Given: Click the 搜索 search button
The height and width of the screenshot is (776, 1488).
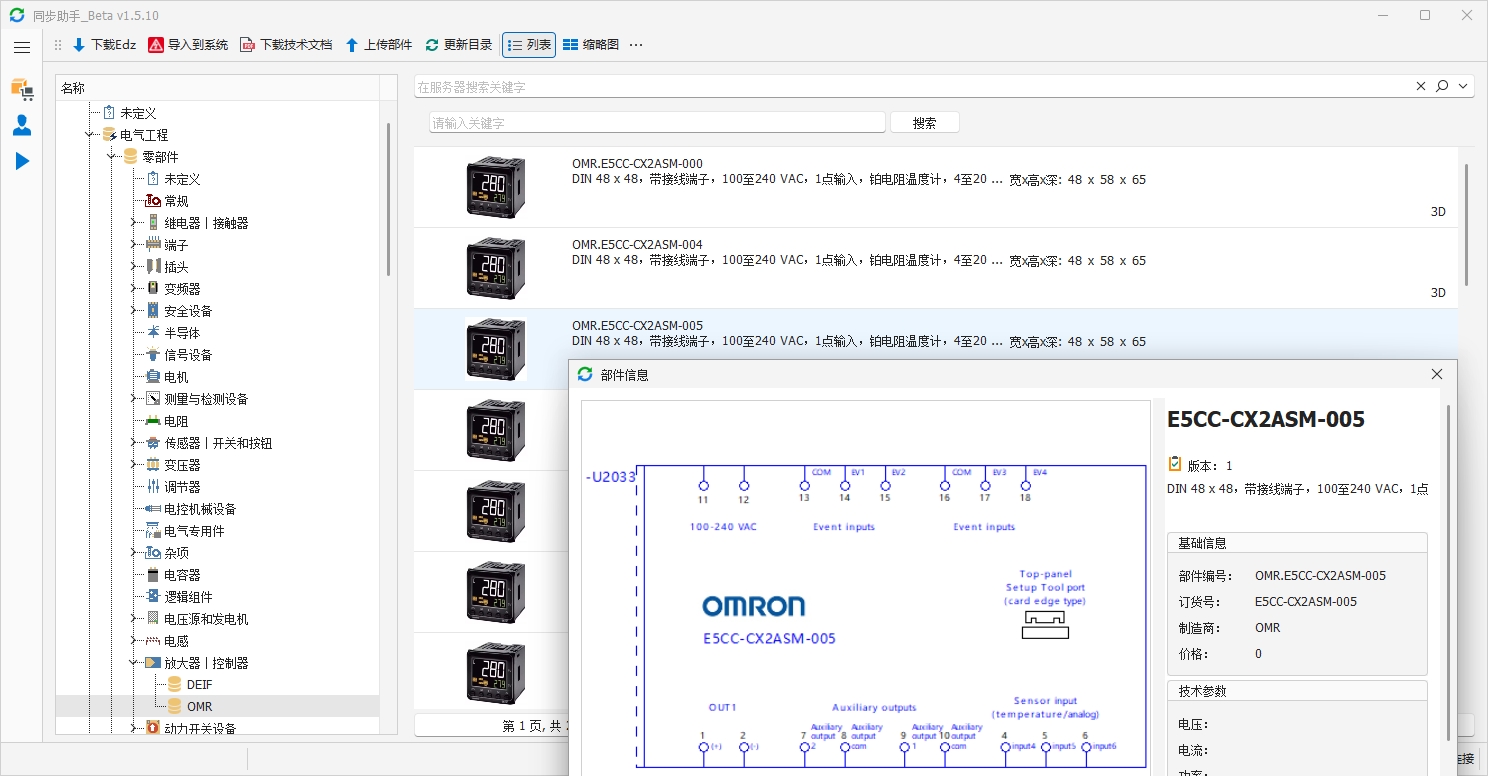Looking at the screenshot, I should 924,123.
